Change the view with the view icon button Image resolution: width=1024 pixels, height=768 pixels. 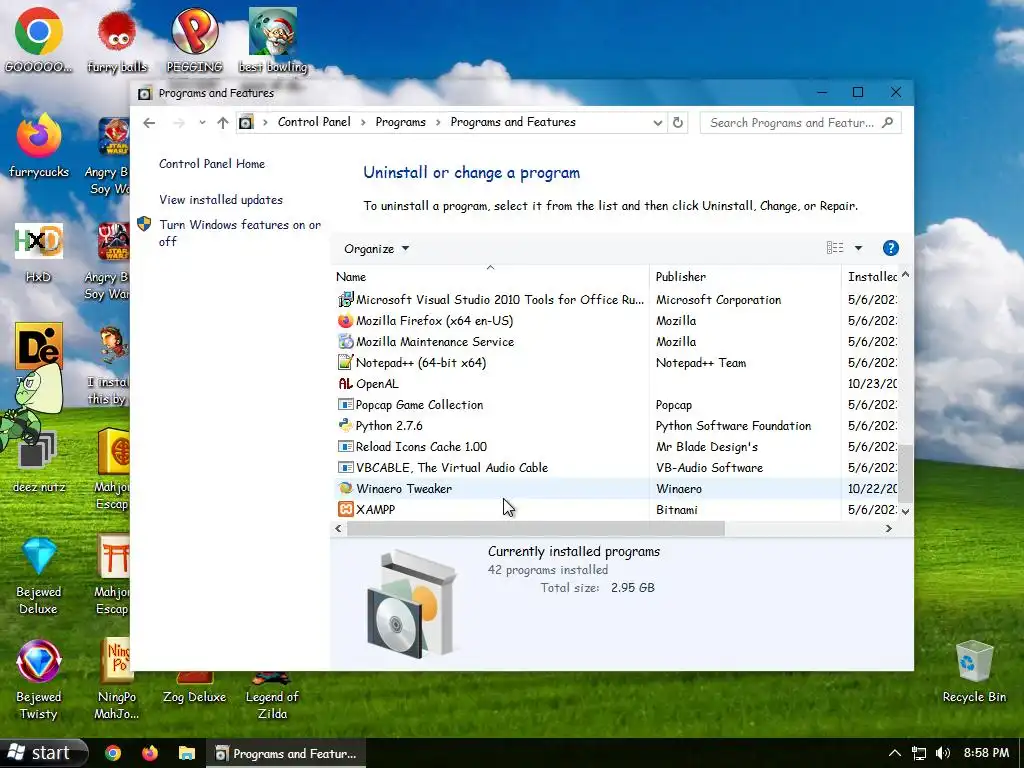835,248
